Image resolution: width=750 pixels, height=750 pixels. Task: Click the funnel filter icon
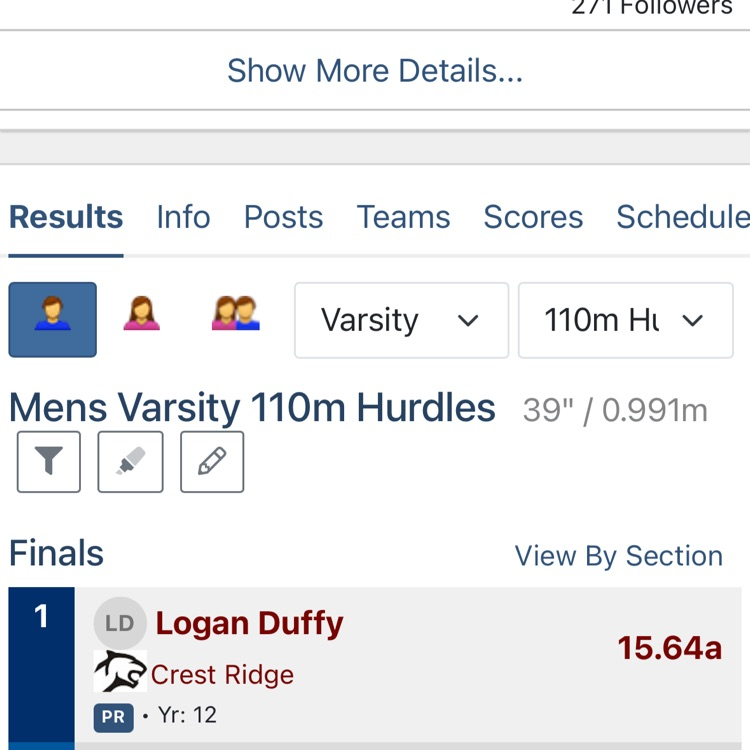coord(49,461)
